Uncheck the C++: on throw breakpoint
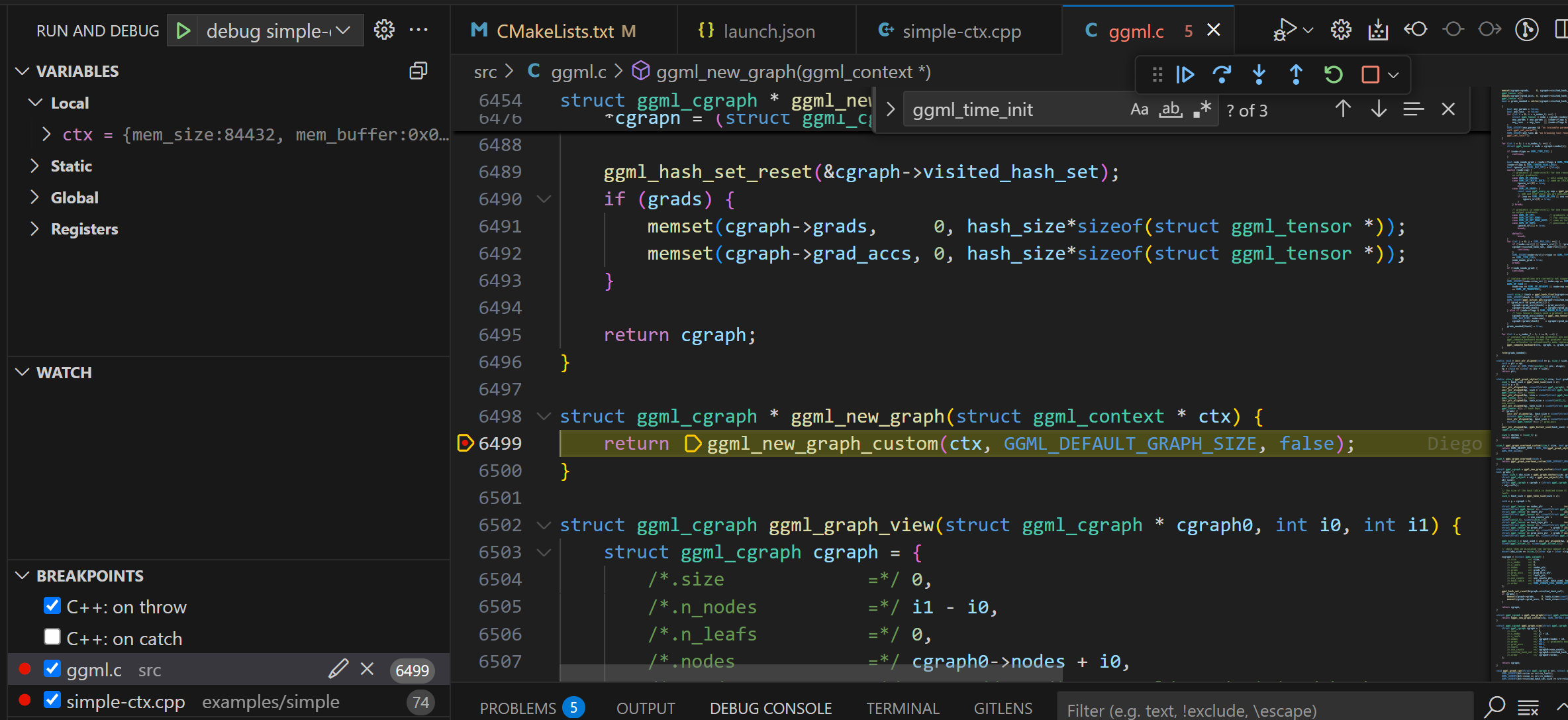The height and width of the screenshot is (720, 1568). point(52,606)
